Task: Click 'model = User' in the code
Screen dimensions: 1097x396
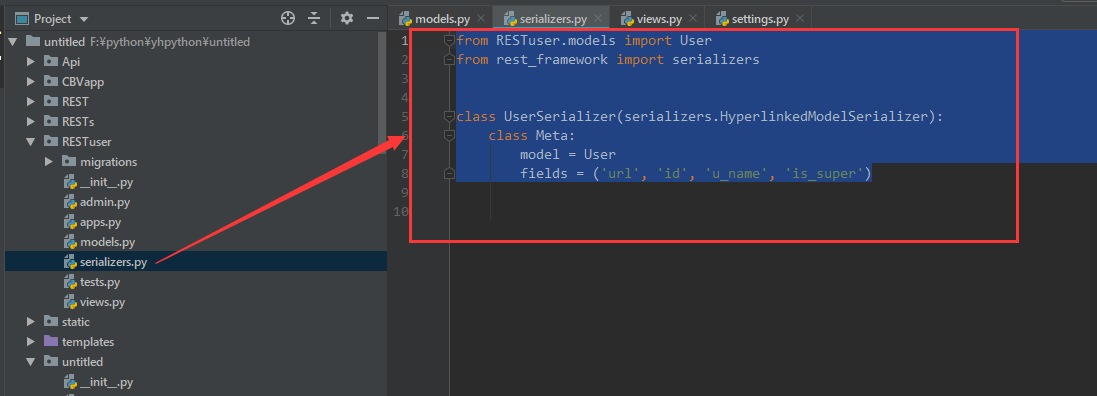Action: pyautogui.click(x=567, y=154)
